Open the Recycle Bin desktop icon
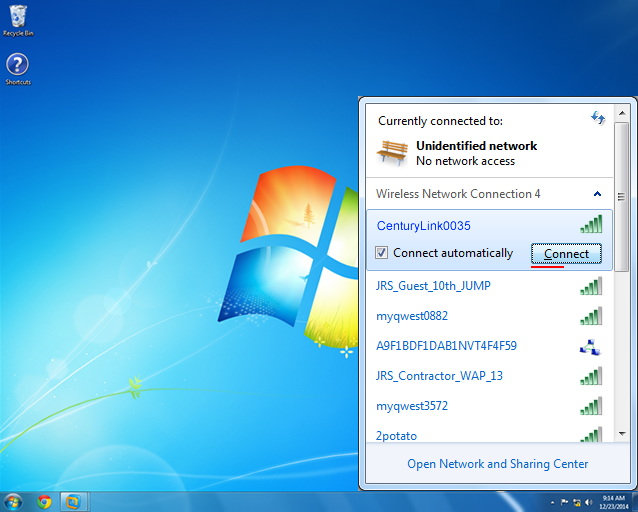This screenshot has width=638, height=512. tap(18, 20)
